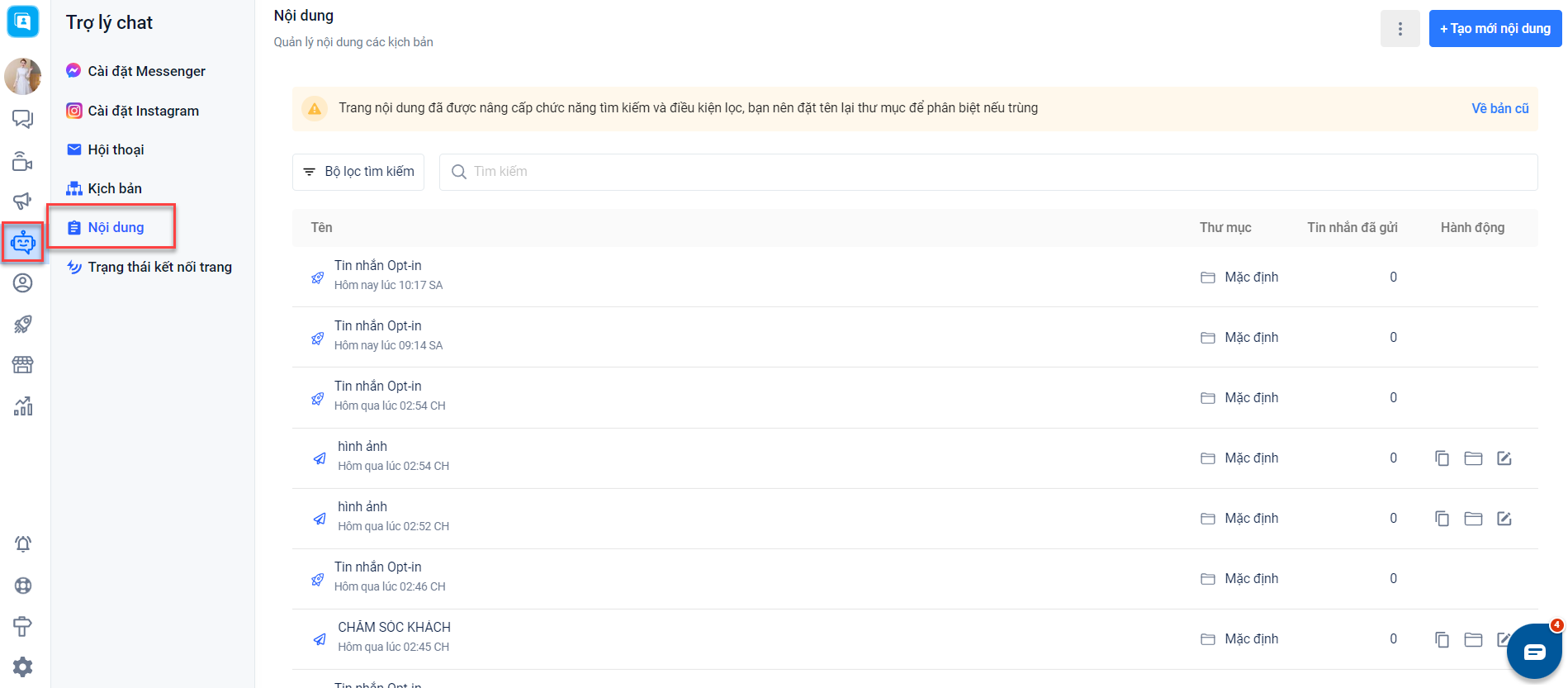Open the settings gear icon
Viewport: 1568px width, 688px height.
23,667
